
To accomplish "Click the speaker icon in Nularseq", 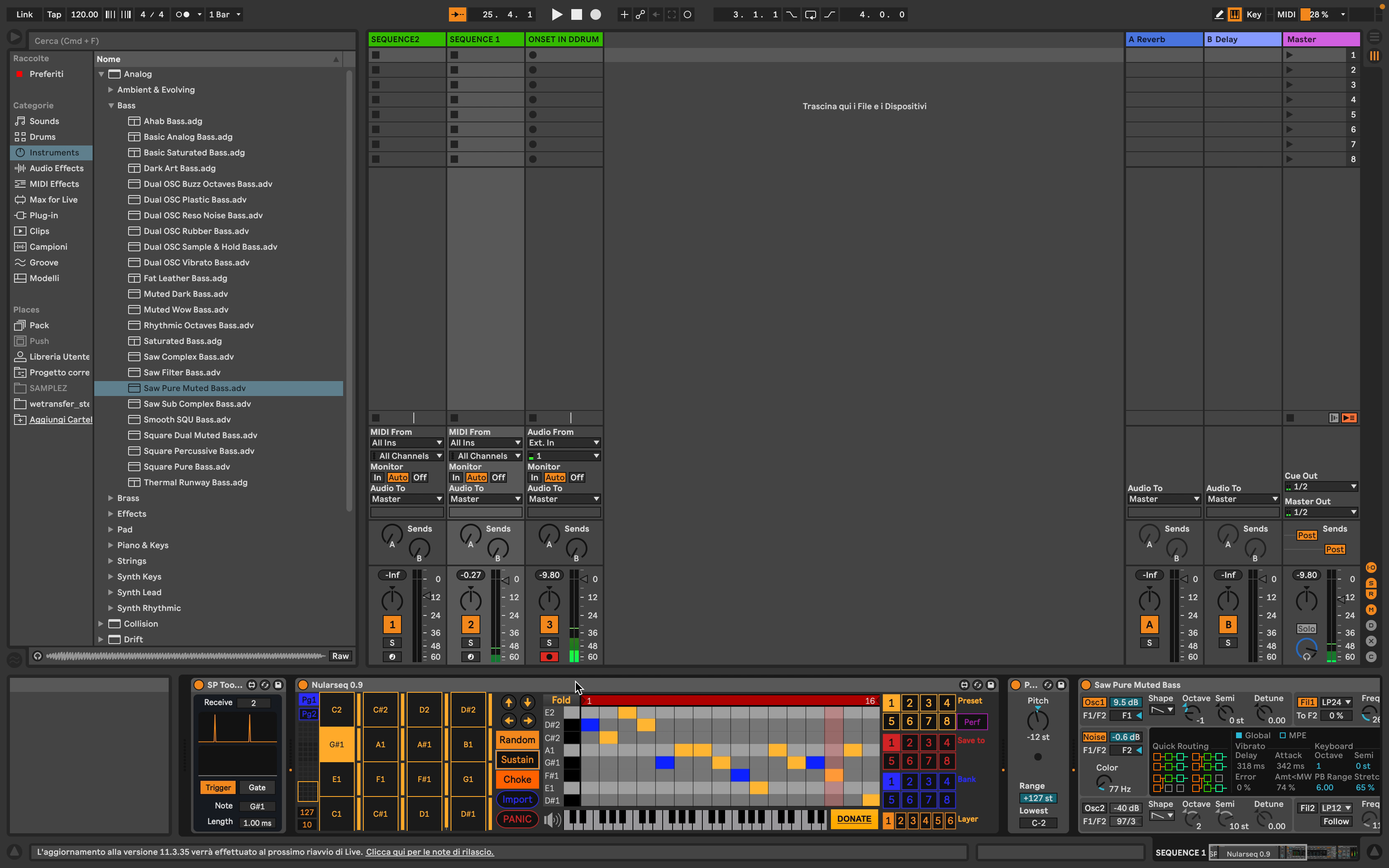I will 551,819.
